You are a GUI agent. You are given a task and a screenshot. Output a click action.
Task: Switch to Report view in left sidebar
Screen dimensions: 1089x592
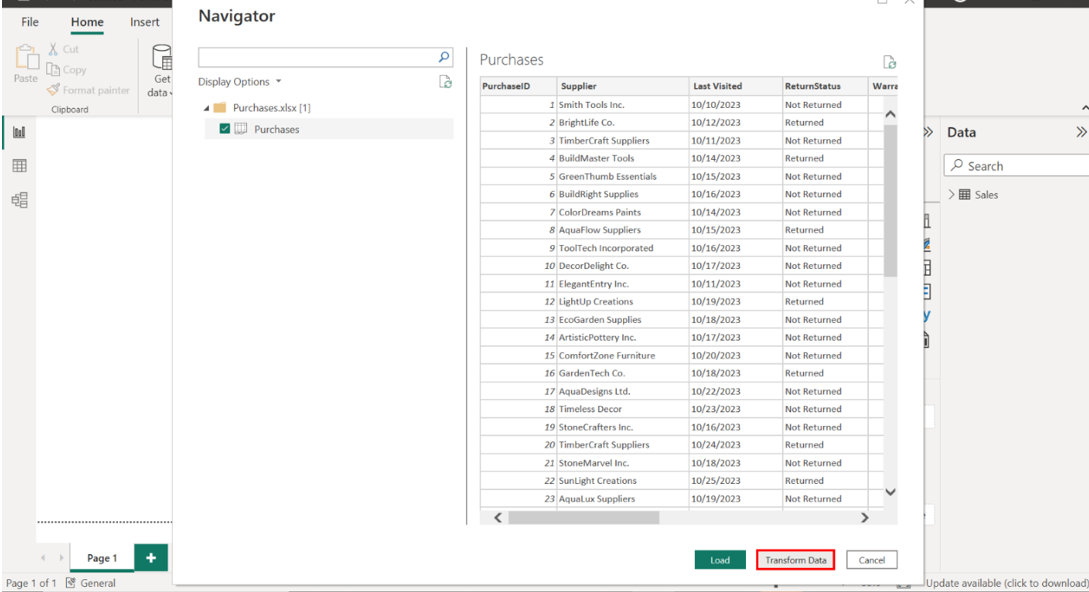pos(19,133)
